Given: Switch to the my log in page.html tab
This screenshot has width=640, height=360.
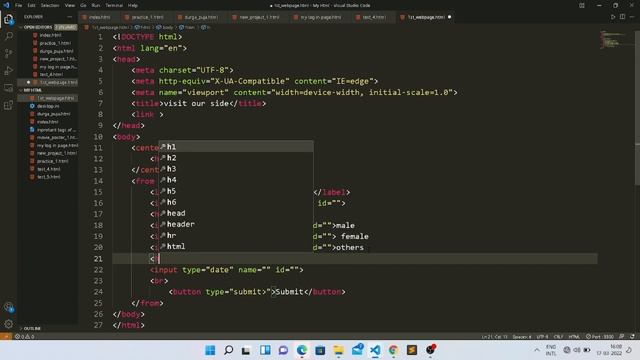Looking at the screenshot, I should (318, 17).
